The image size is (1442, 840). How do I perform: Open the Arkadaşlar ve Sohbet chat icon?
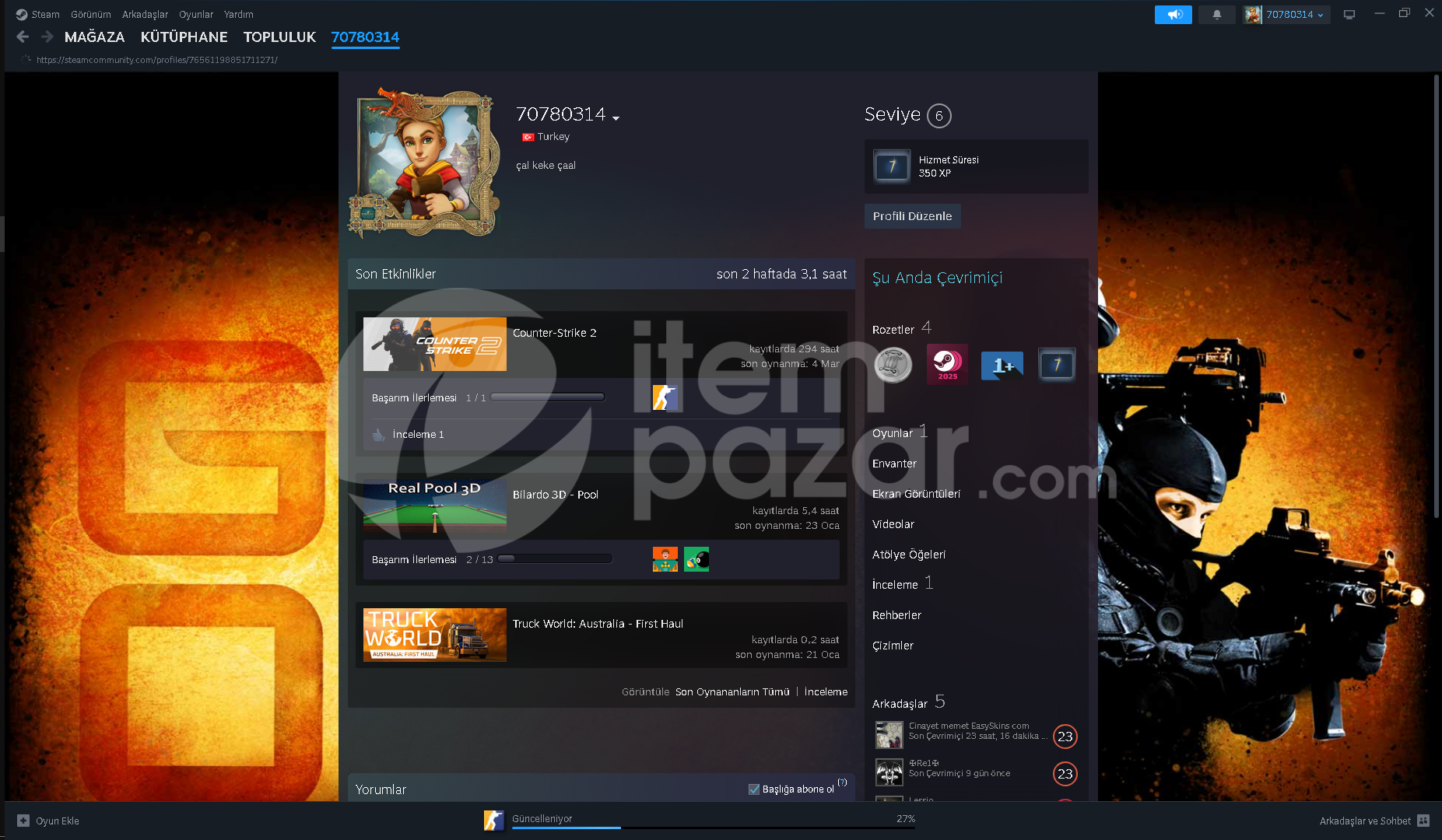coord(1423,821)
